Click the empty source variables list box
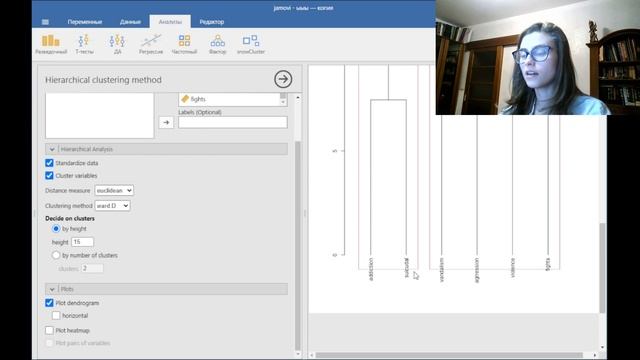The width and height of the screenshot is (640, 360). point(100,116)
